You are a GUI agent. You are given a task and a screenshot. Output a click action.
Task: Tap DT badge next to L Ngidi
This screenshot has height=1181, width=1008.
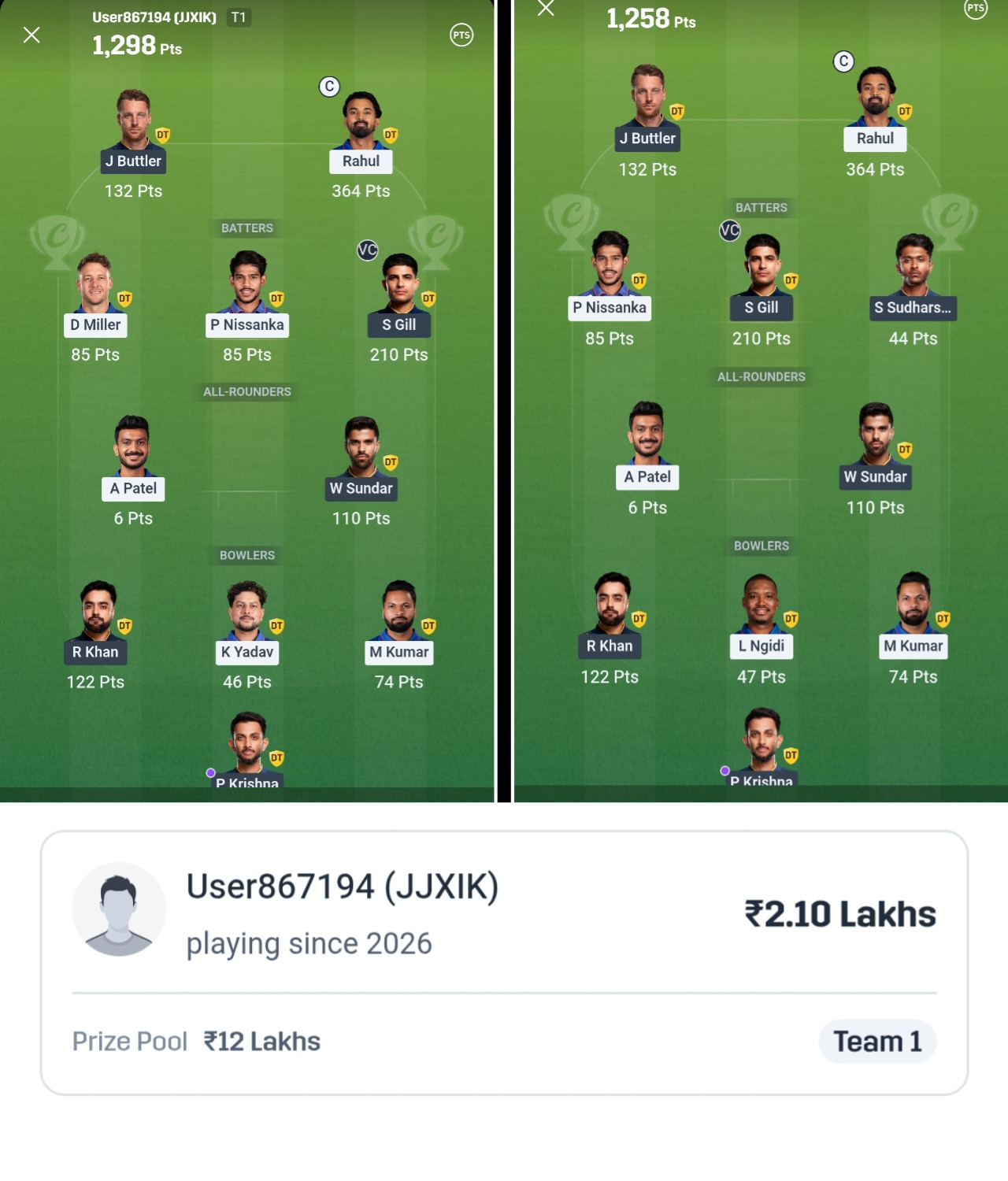791,619
